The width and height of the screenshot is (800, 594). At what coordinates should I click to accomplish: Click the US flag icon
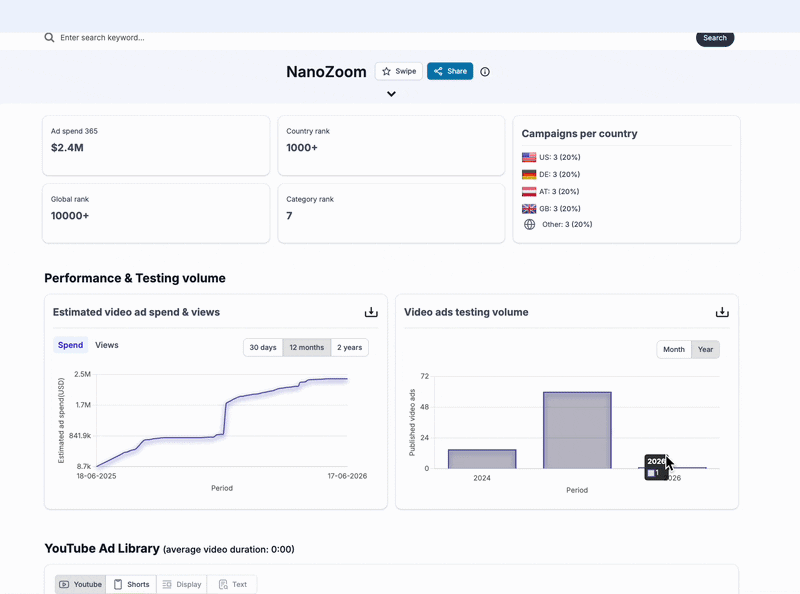(529, 157)
